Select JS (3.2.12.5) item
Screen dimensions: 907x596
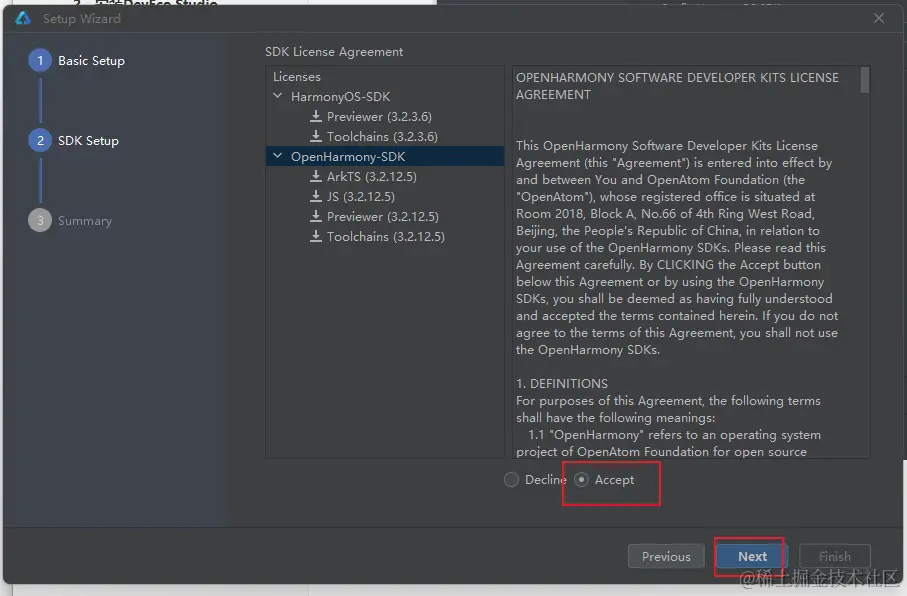coord(360,197)
